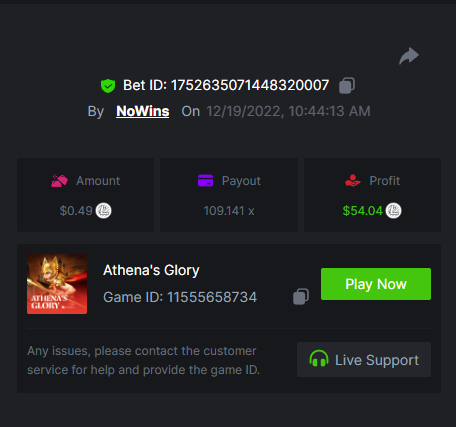Viewport: 456px width, 427px height.
Task: Open Live Support chat
Action: (x=364, y=360)
